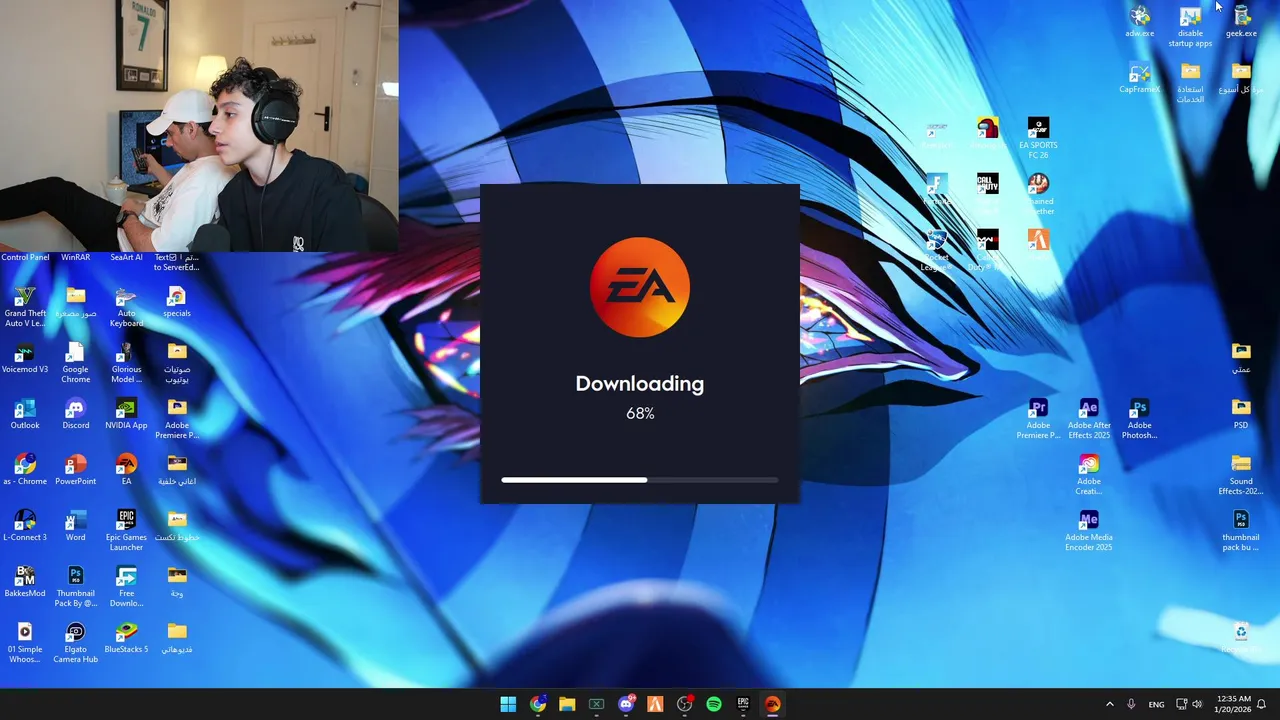Viewport: 1280px width, 720px height.
Task: Launch BlueStacks 5 desktop shortcut
Action: click(126, 638)
